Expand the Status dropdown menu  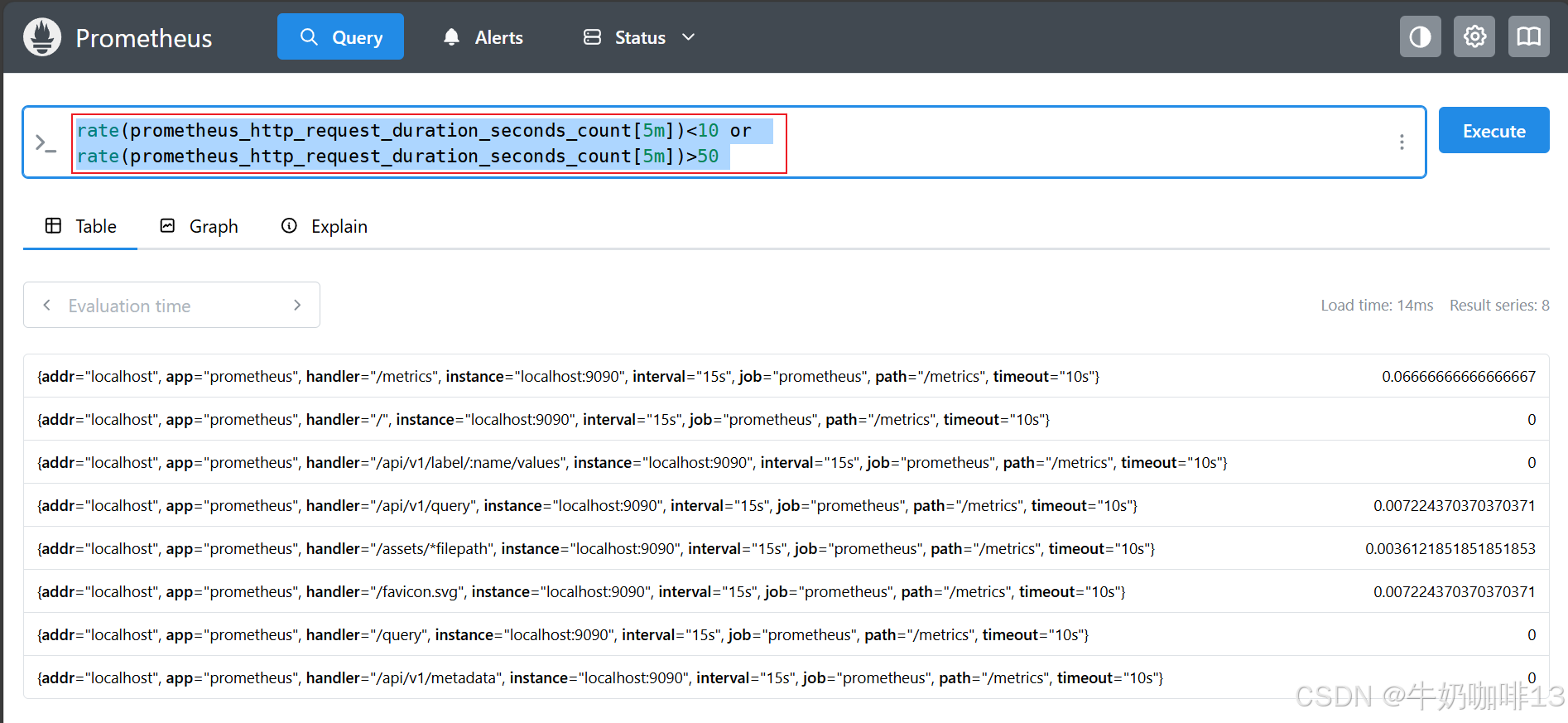point(638,37)
